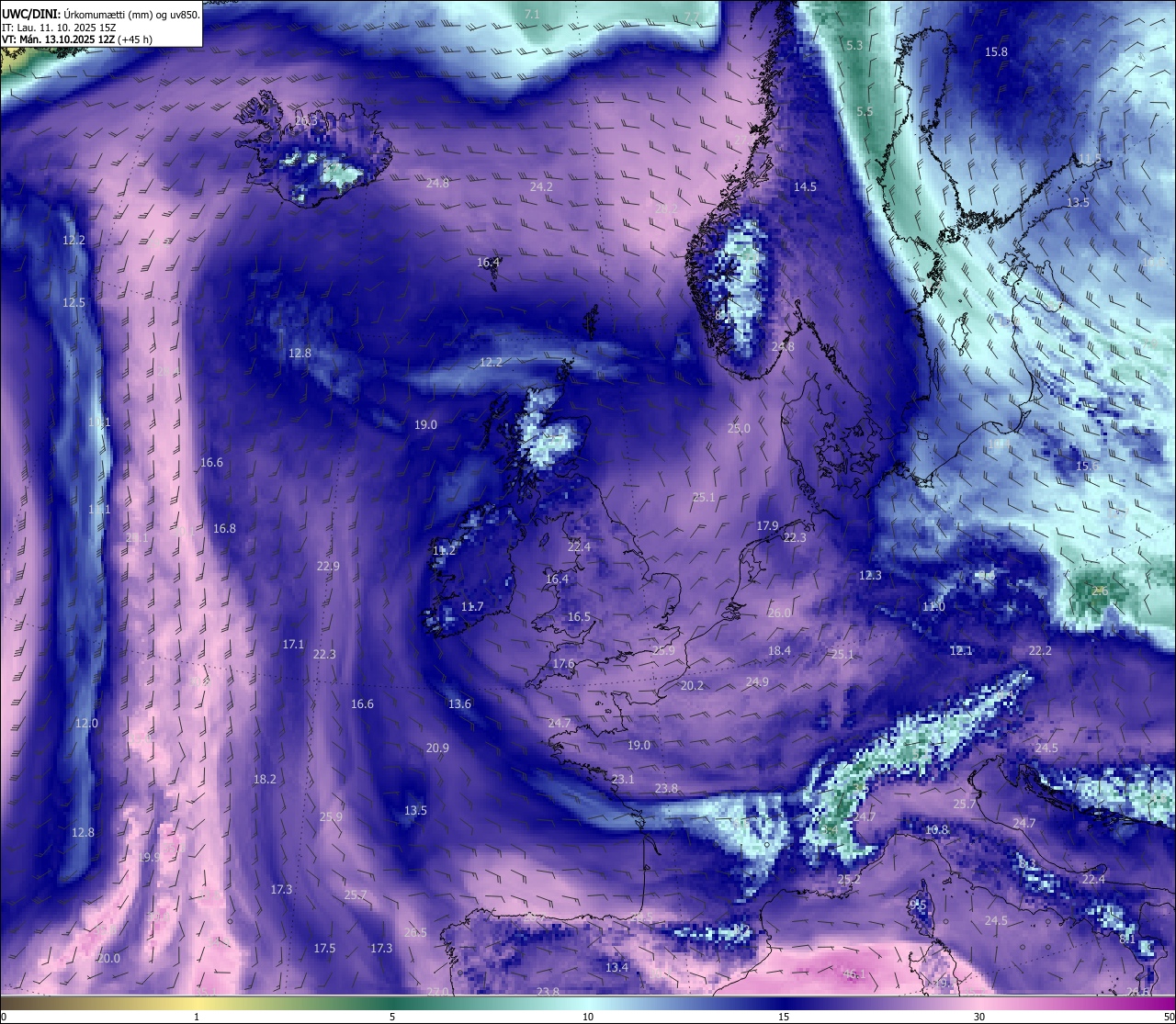This screenshot has height=1024, width=1176.
Task: Click the '26.5' value on the map
Action: [415, 932]
